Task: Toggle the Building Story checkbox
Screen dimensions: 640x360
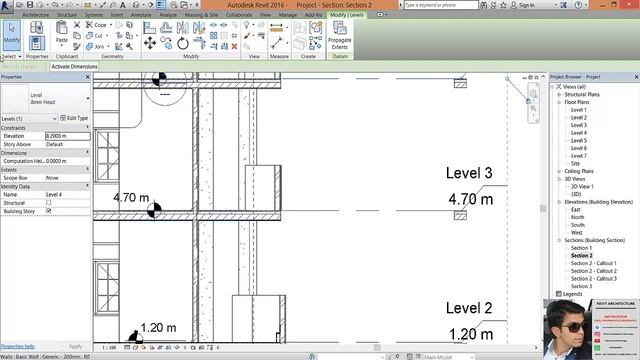Action: (49, 211)
